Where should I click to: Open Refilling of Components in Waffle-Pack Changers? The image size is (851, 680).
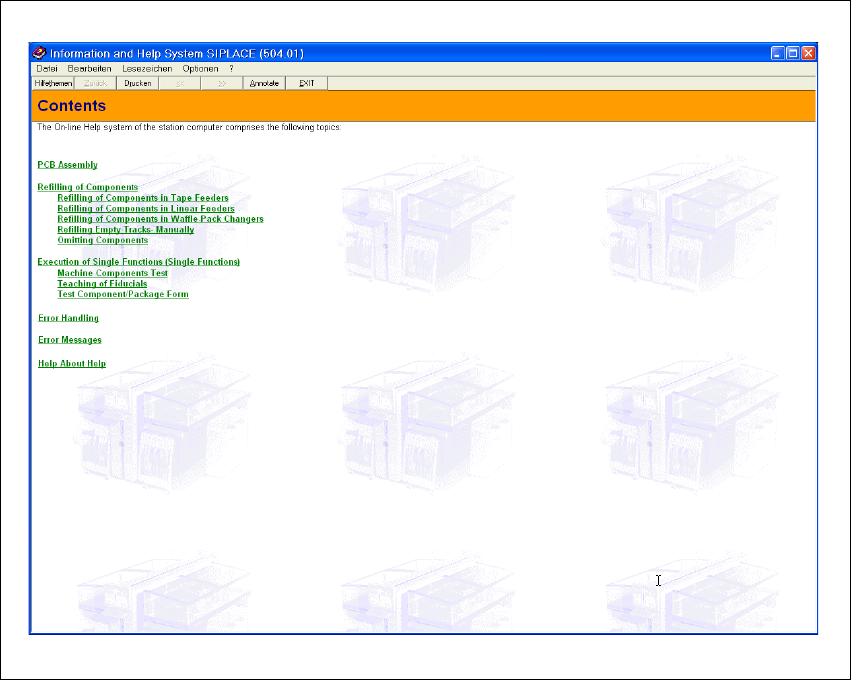[160, 219]
